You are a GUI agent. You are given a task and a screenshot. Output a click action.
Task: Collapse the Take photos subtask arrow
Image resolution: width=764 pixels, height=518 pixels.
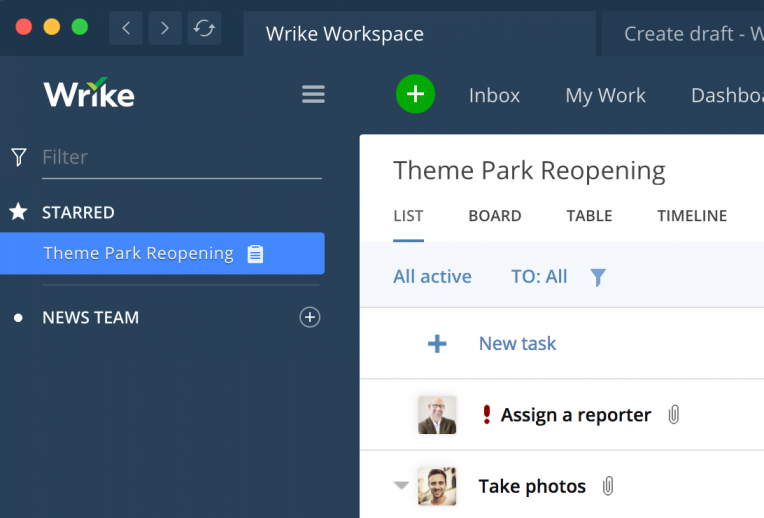point(401,486)
